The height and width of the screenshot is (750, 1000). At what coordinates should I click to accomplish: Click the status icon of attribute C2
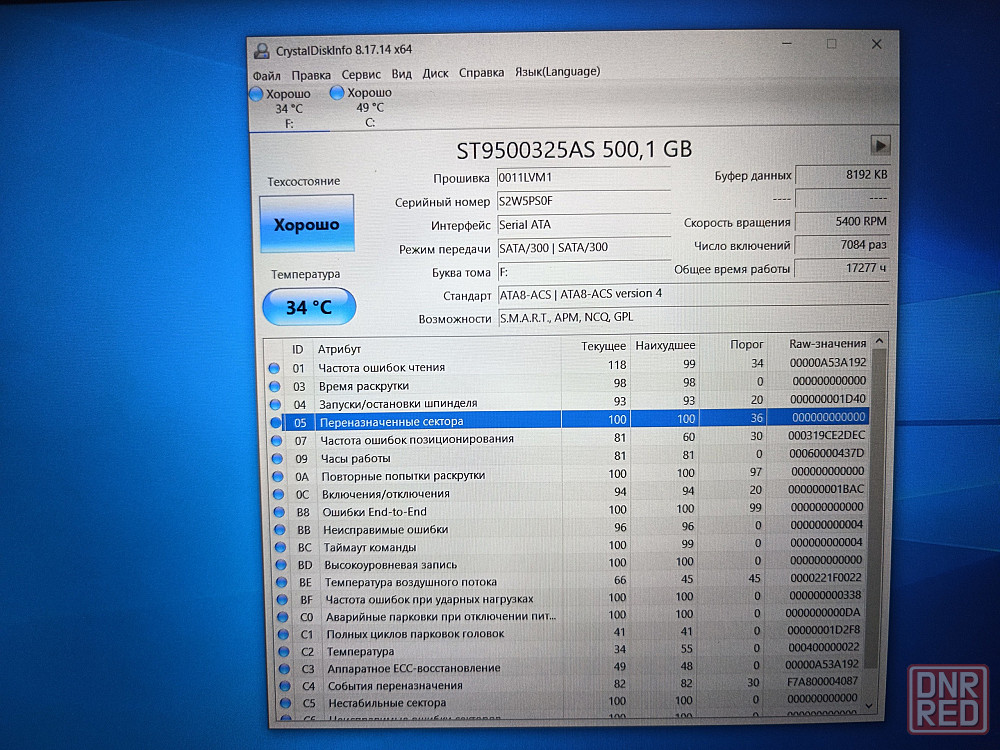[x=284, y=651]
